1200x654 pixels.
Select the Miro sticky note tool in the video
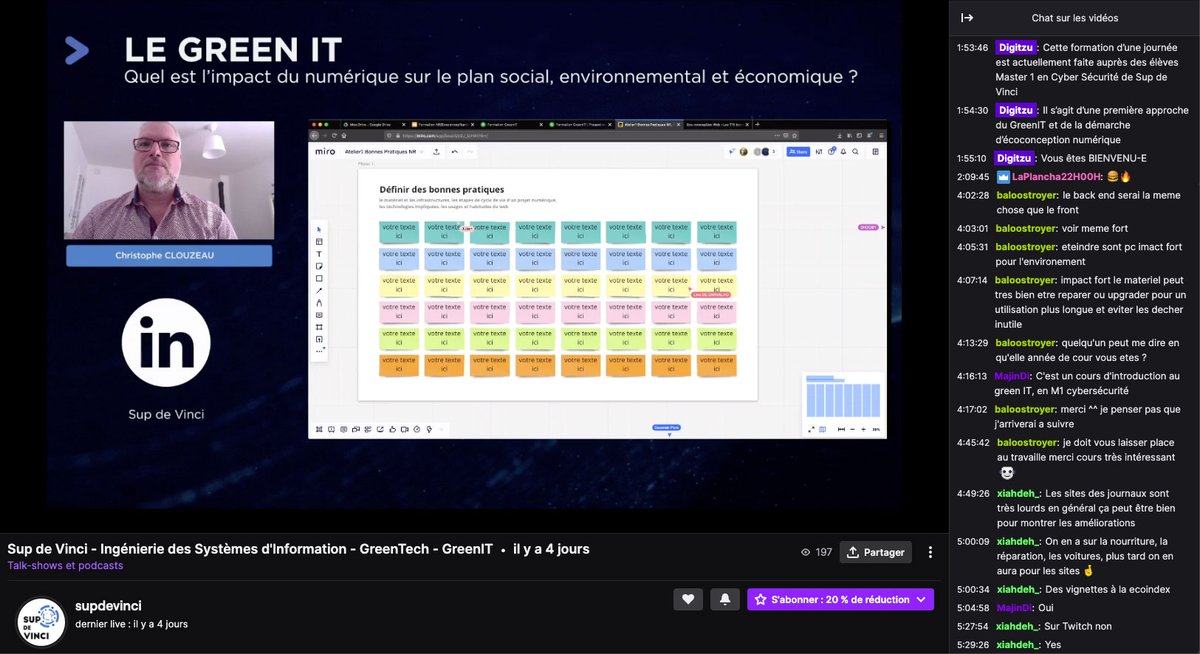[x=320, y=266]
